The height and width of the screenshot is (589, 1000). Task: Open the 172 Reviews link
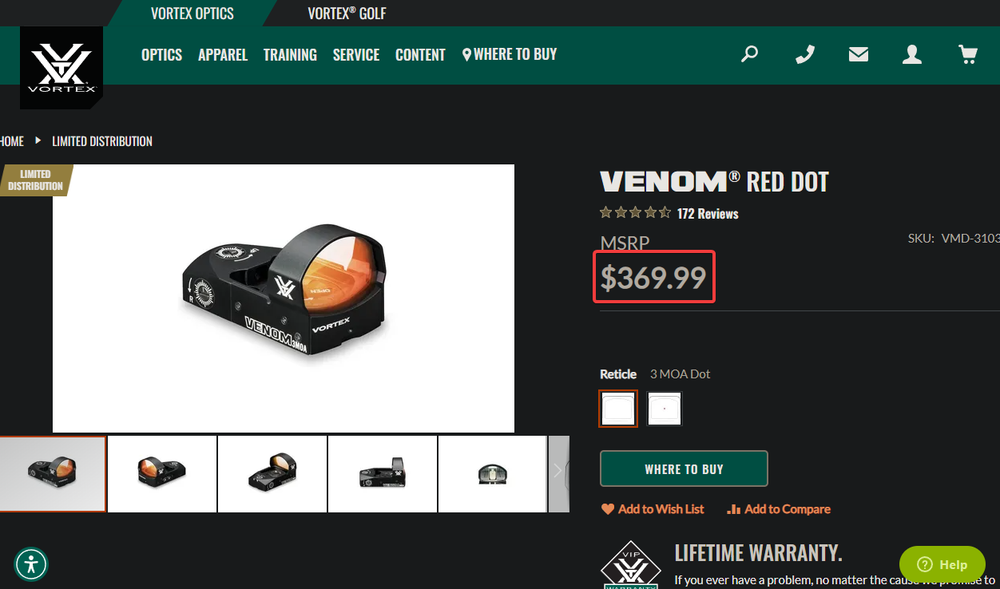pyautogui.click(x=707, y=214)
